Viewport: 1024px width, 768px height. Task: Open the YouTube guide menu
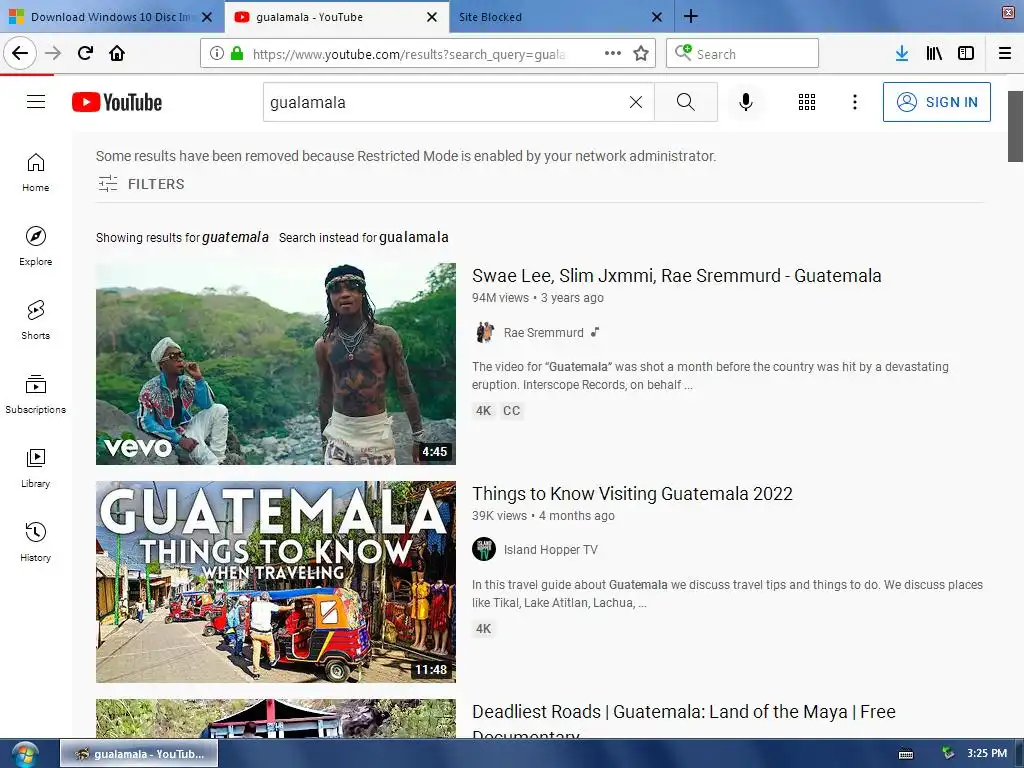36,102
